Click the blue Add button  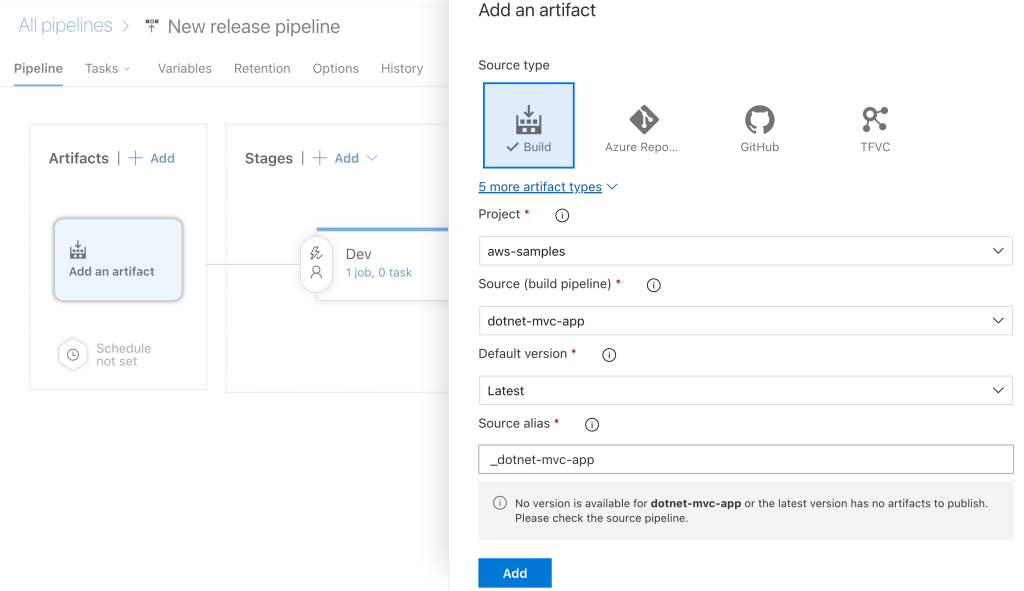pyautogui.click(x=514, y=572)
